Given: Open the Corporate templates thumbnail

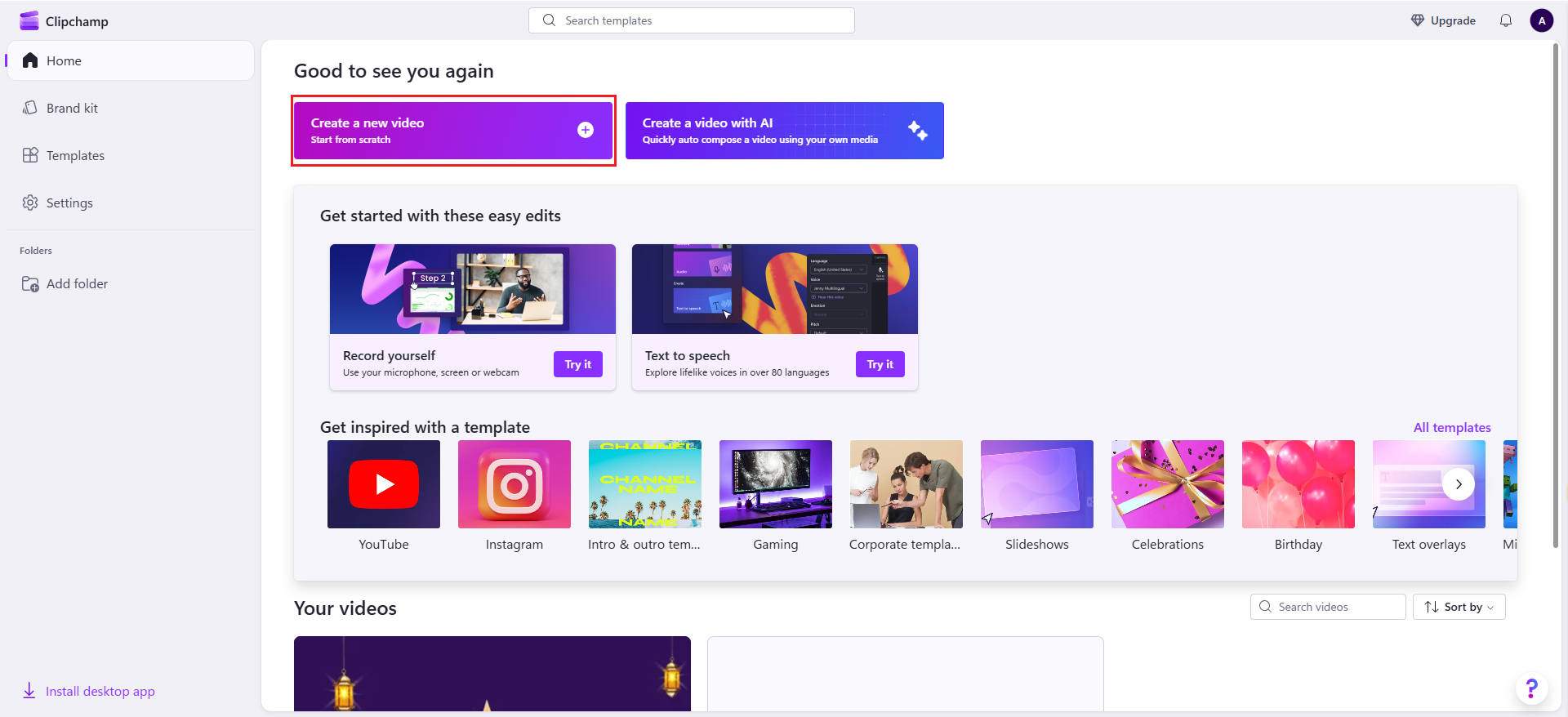Looking at the screenshot, I should (x=906, y=484).
